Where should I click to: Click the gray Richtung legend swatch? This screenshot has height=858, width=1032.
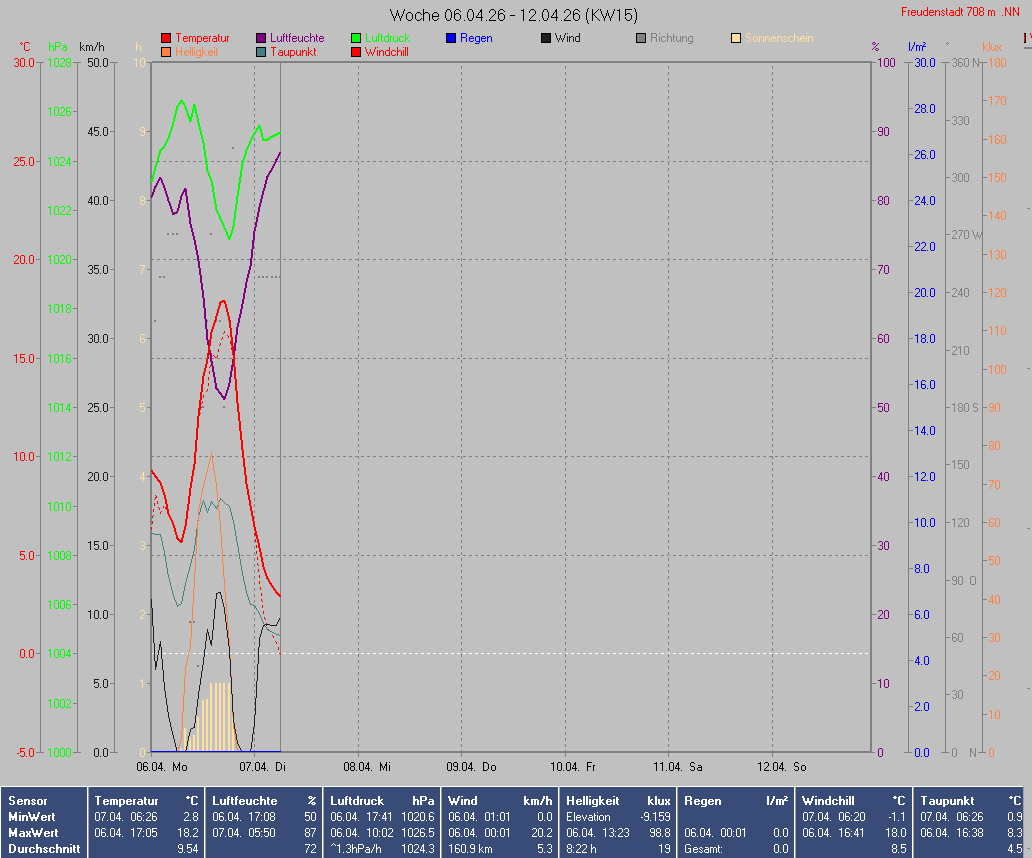[x=641, y=38]
